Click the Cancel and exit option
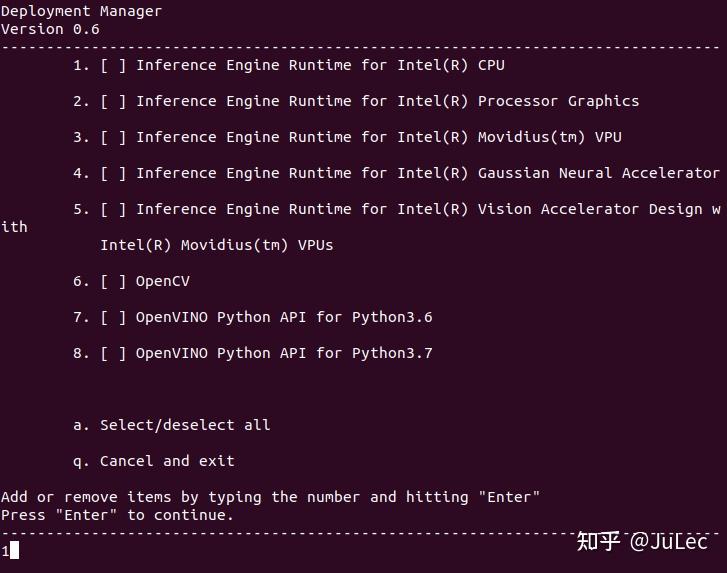The width and height of the screenshot is (727, 573). [x=154, y=461]
